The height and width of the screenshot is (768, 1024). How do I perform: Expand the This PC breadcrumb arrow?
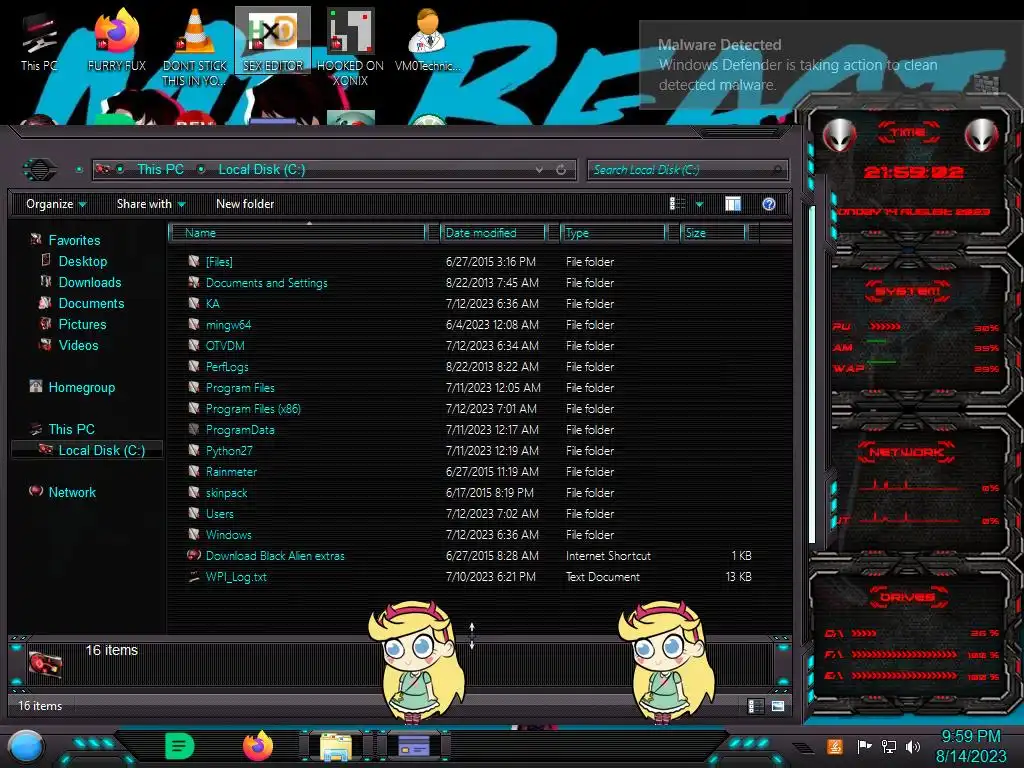(x=201, y=170)
